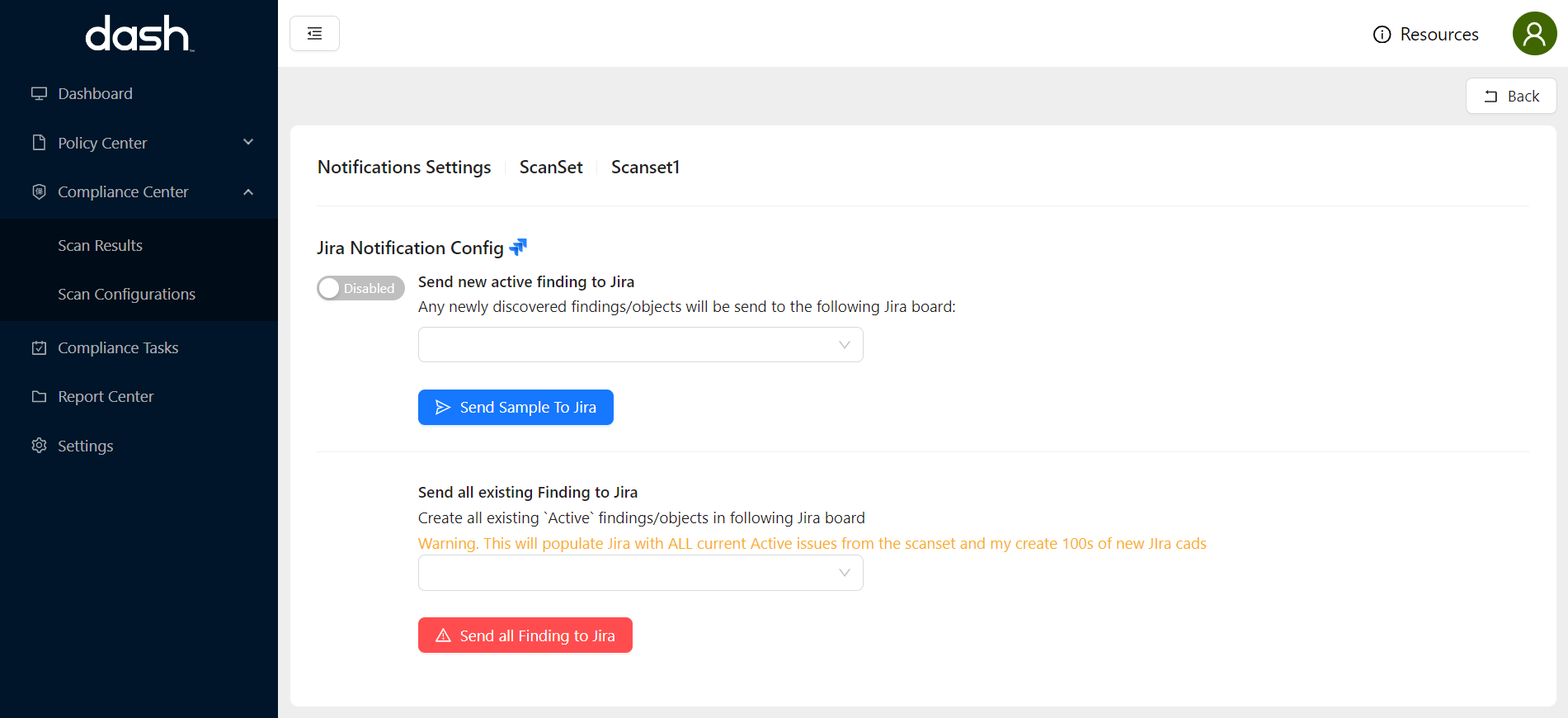Expand the Policy Center submenu chevron
The image size is (1568, 718).
click(x=248, y=142)
